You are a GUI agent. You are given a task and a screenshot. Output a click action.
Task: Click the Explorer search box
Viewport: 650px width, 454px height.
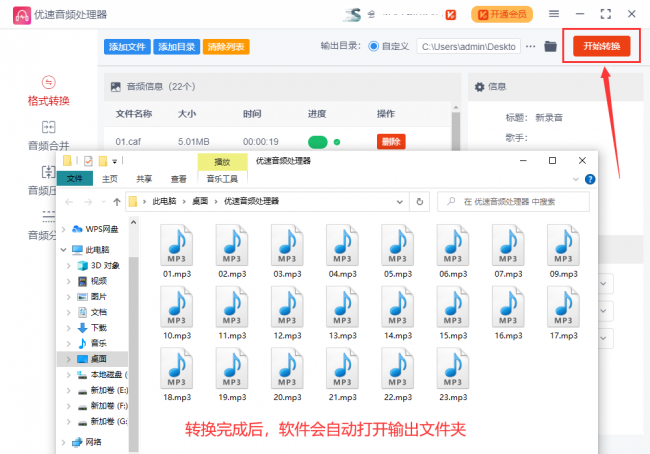[x=513, y=202]
